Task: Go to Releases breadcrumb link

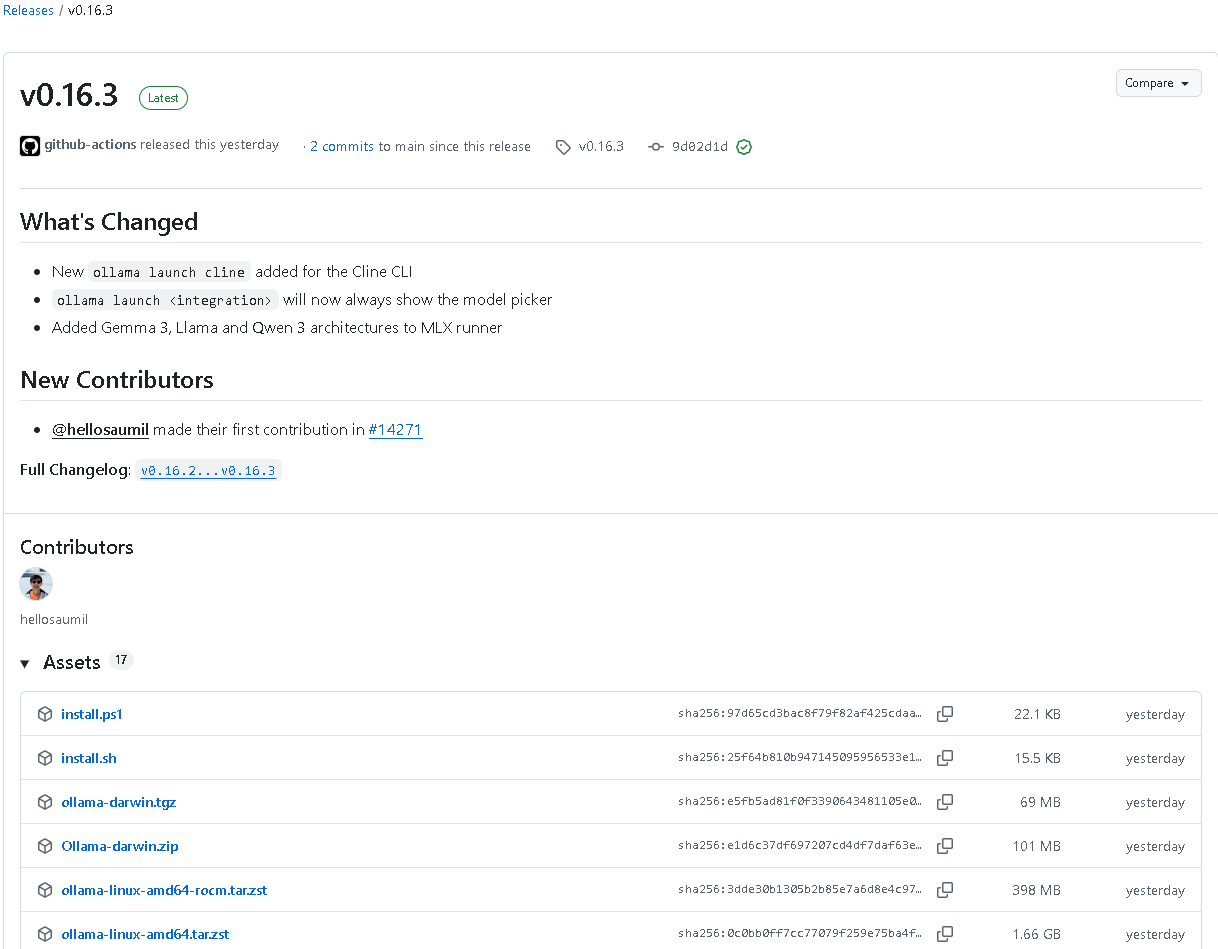Action: click(x=29, y=11)
